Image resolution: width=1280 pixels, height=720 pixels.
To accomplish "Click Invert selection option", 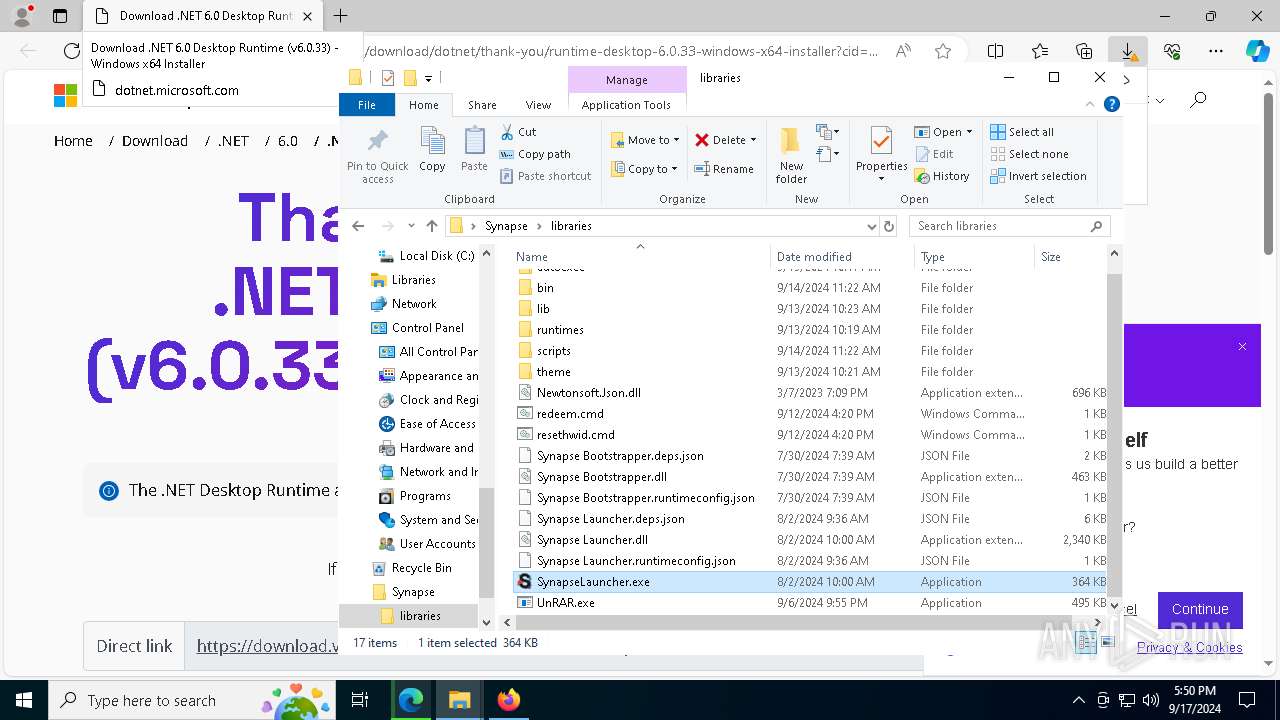I will click(1038, 176).
